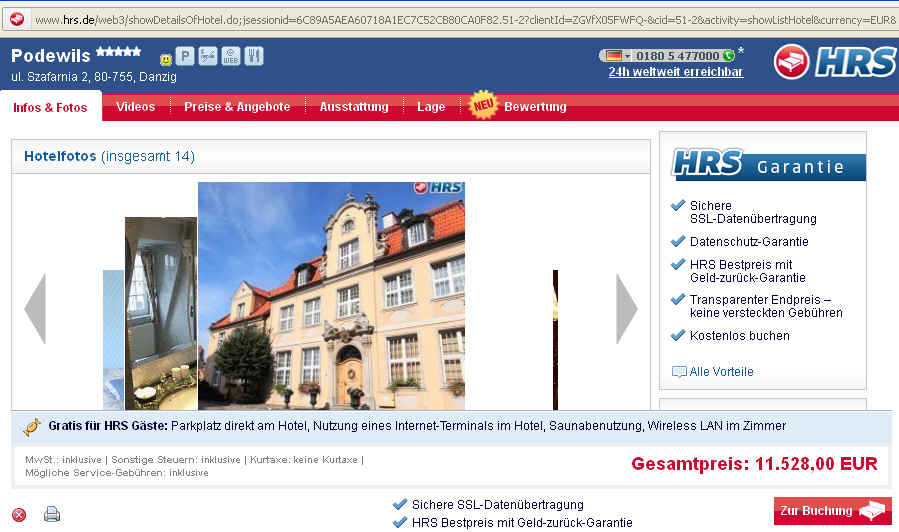Show previous hotel photo with left arrow
Screen dimensions: 899x532
click(35, 309)
